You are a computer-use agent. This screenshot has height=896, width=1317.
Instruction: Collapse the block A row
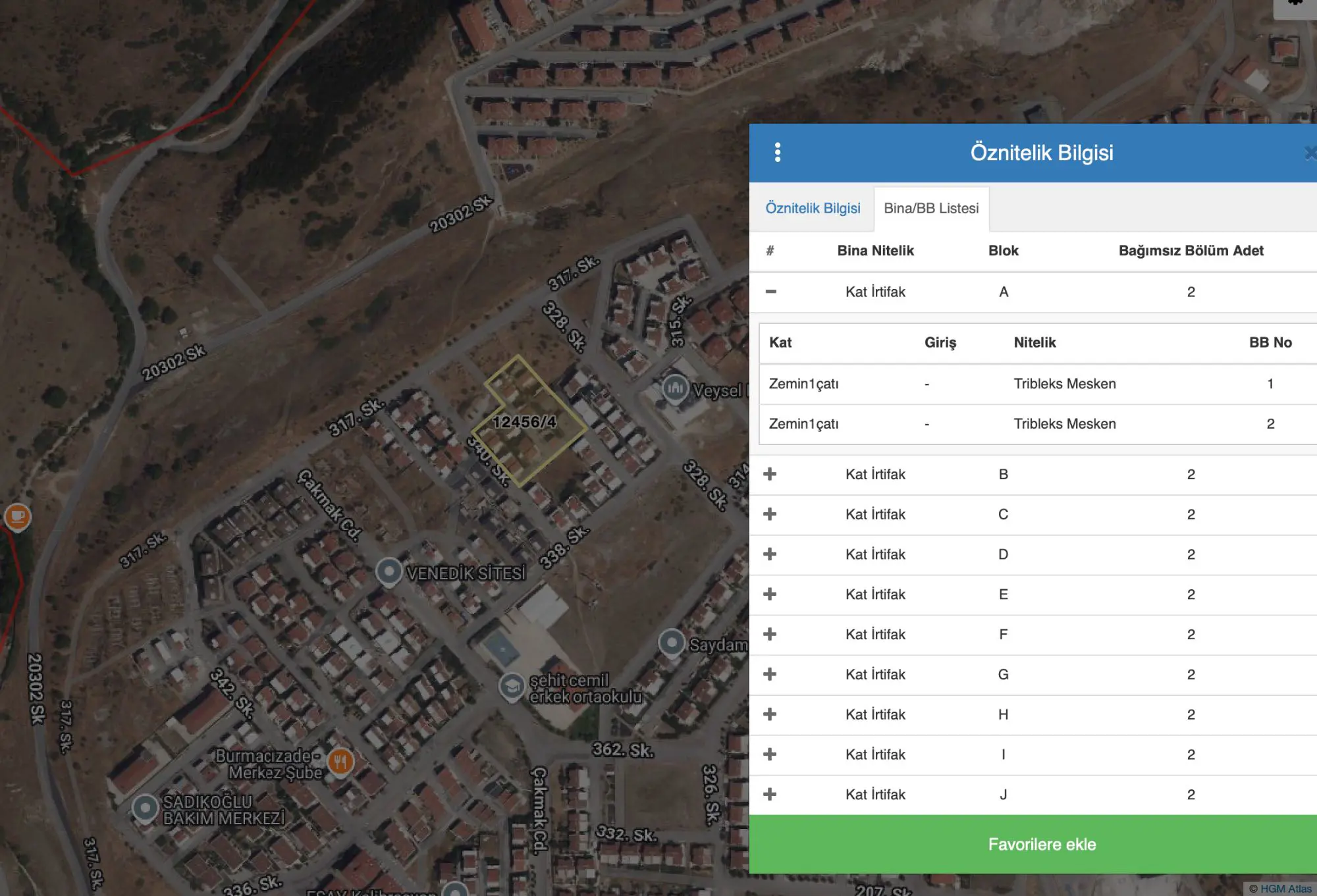[770, 292]
